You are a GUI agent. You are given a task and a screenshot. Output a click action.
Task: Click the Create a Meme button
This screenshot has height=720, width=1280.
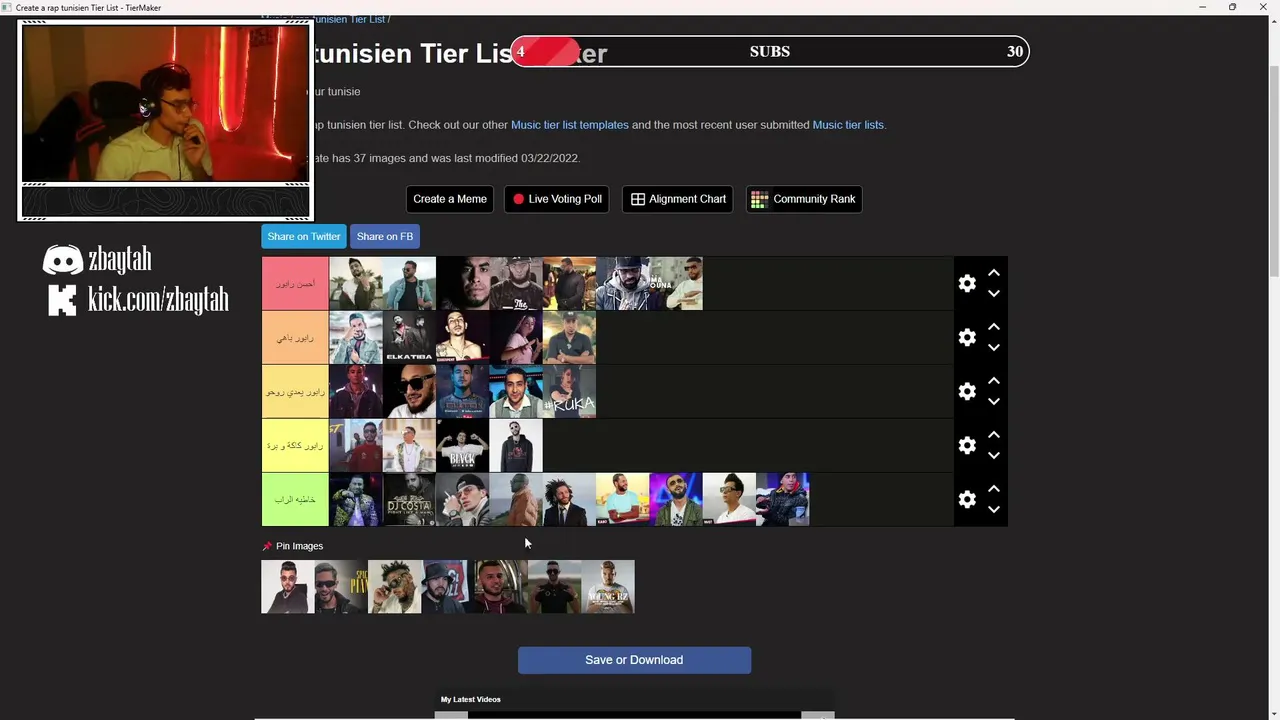tap(450, 199)
